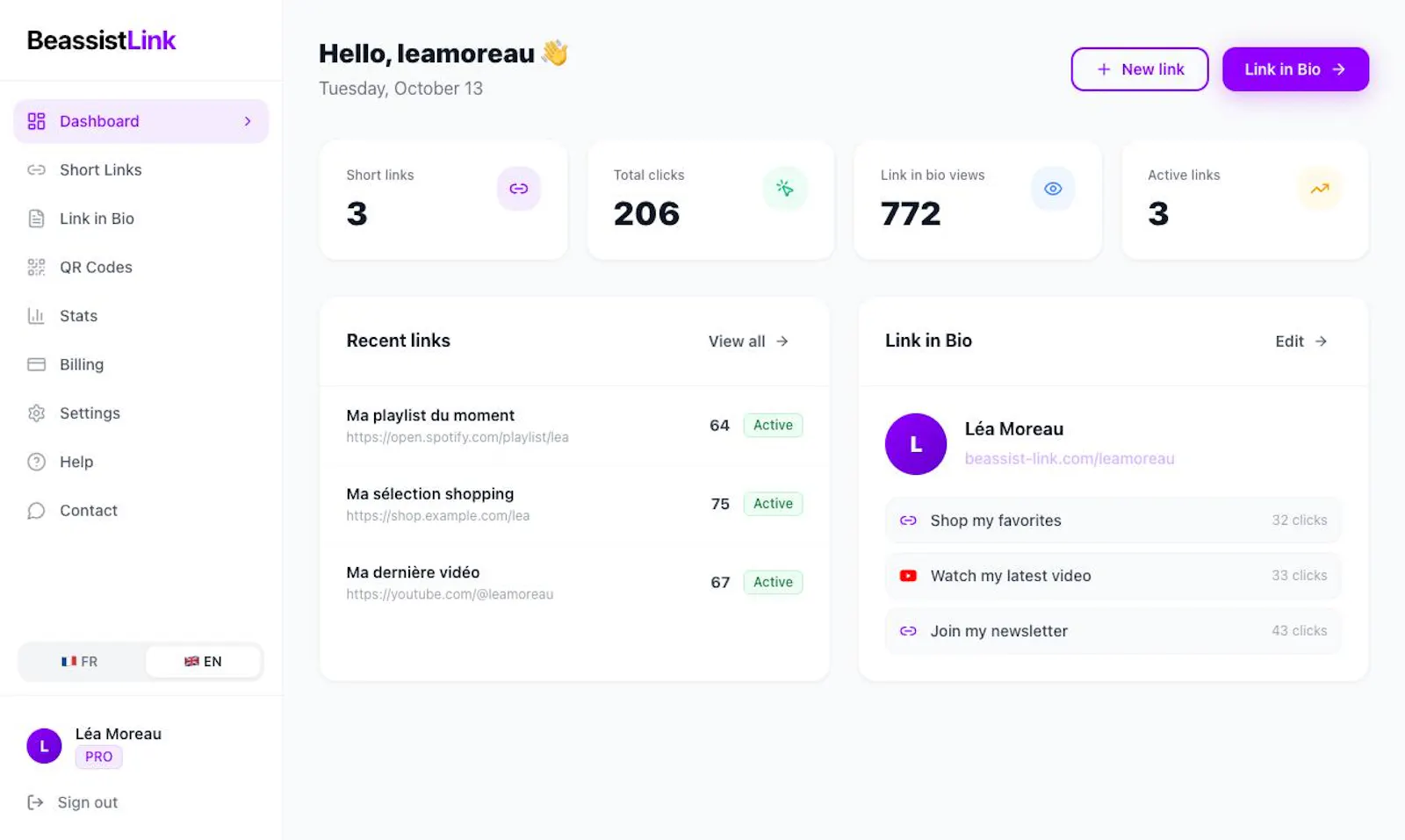Click the Join my newsletter chain icon
Screen dimensions: 1405x840
[x=908, y=631]
